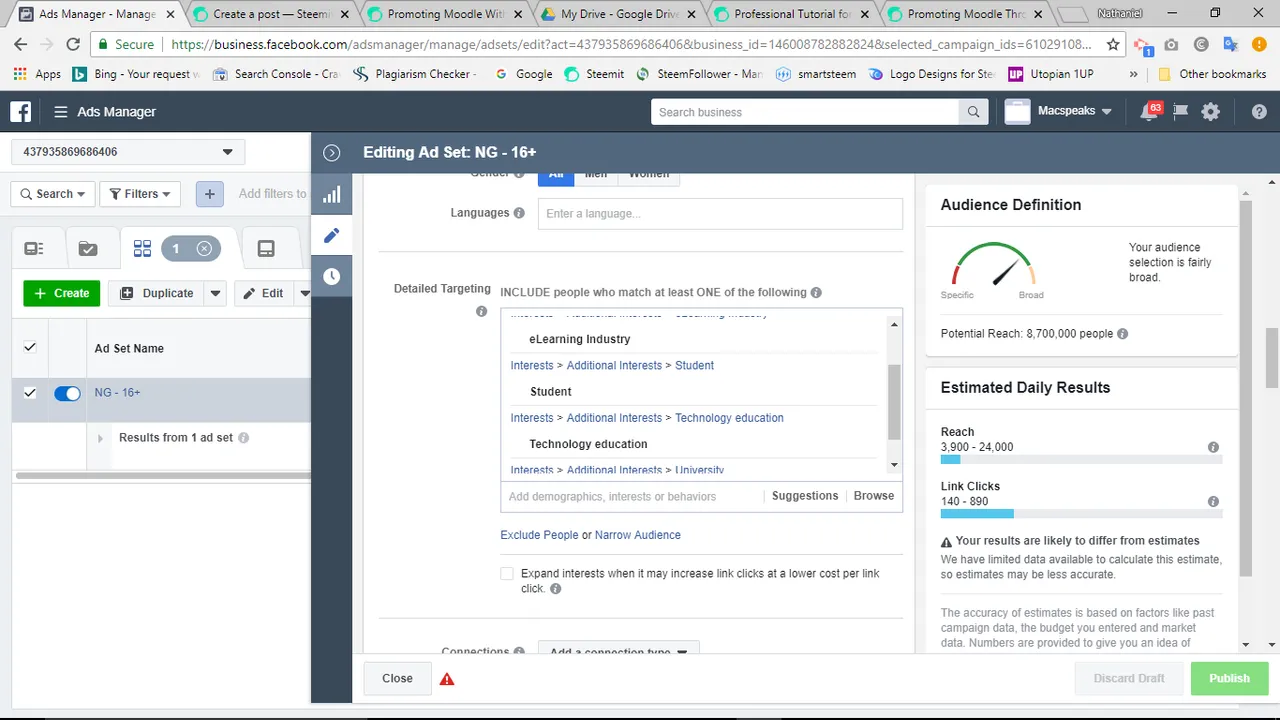
Task: Open the Steemit bookmark
Action: pyautogui.click(x=595, y=74)
